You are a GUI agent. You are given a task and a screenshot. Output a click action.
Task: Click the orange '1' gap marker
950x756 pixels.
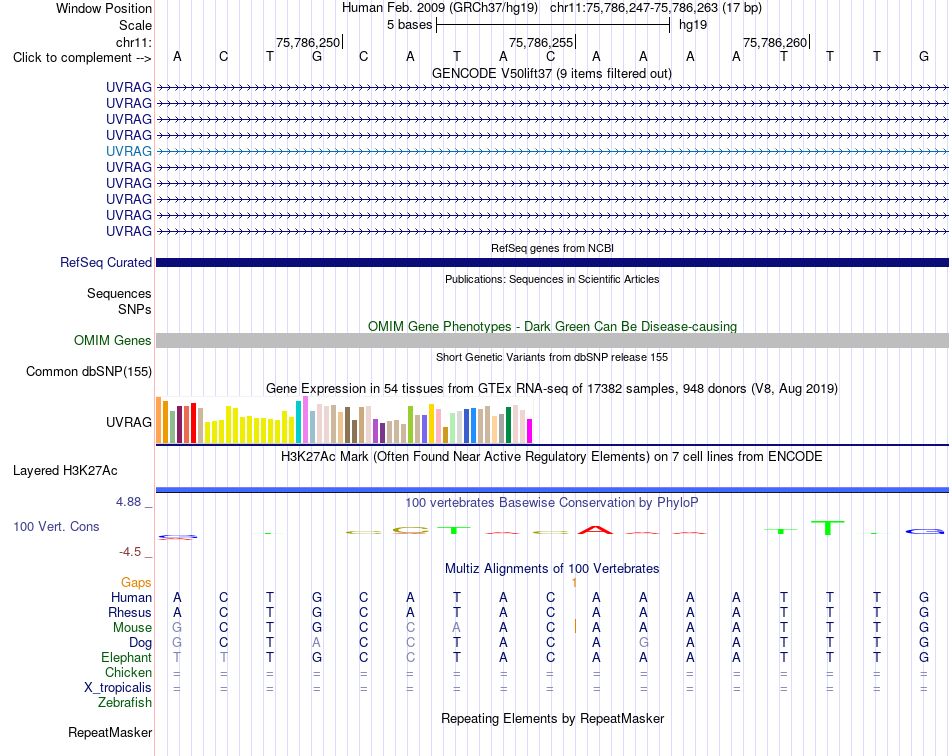tap(574, 582)
